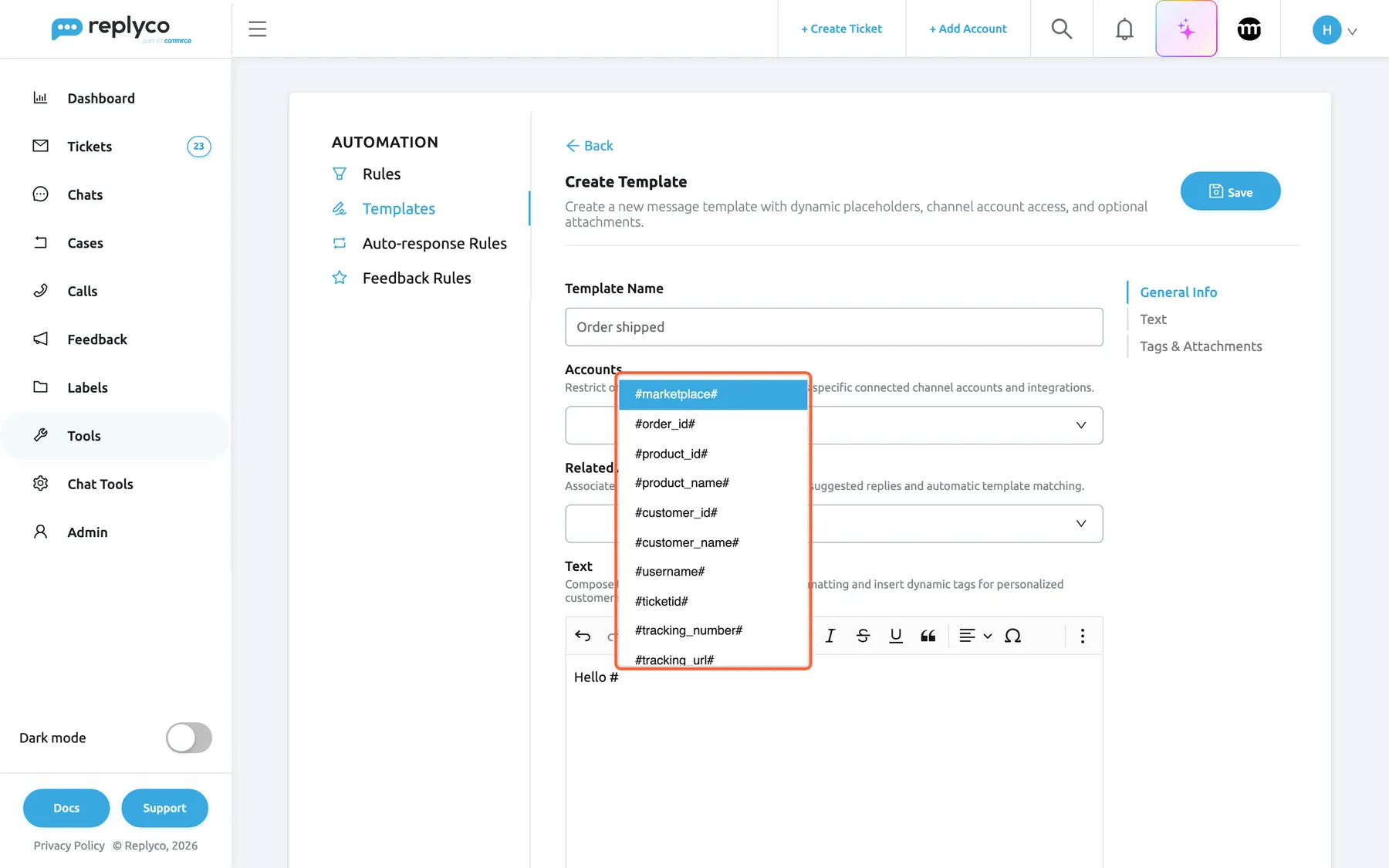1389x868 pixels.
Task: Open Docs button
Action: [x=66, y=808]
